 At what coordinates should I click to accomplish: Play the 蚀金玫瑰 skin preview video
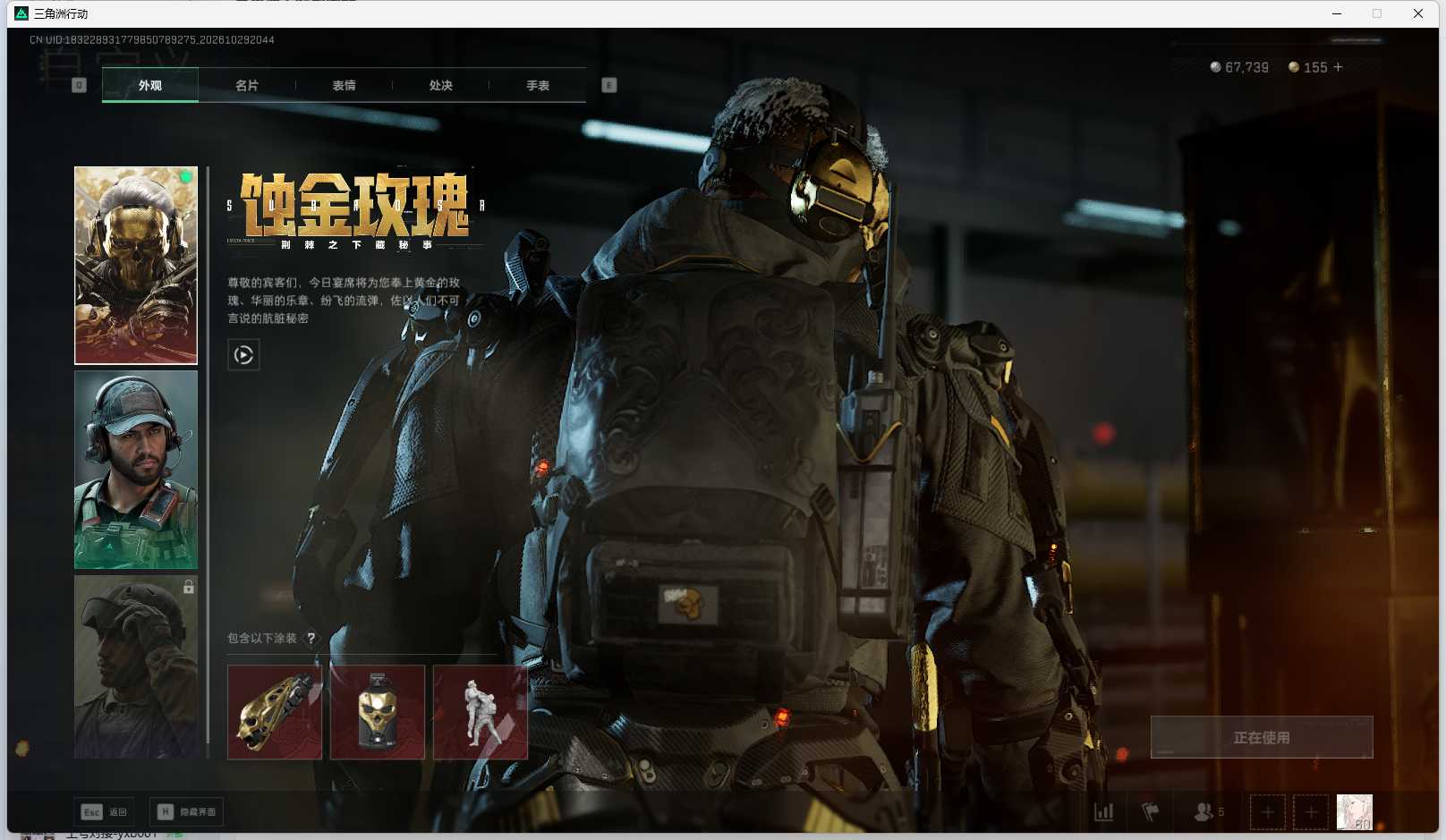point(243,355)
